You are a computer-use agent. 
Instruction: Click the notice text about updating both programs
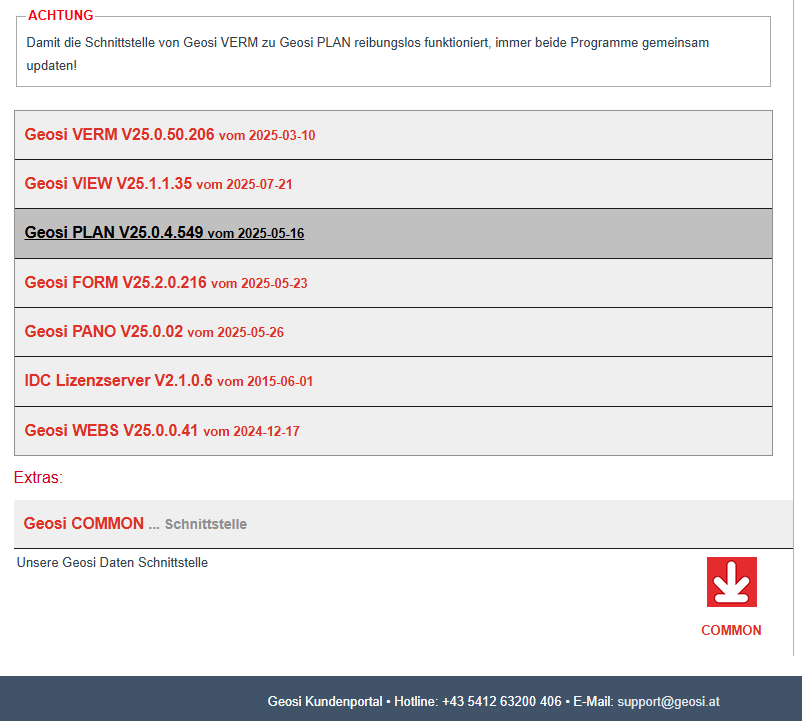click(367, 54)
